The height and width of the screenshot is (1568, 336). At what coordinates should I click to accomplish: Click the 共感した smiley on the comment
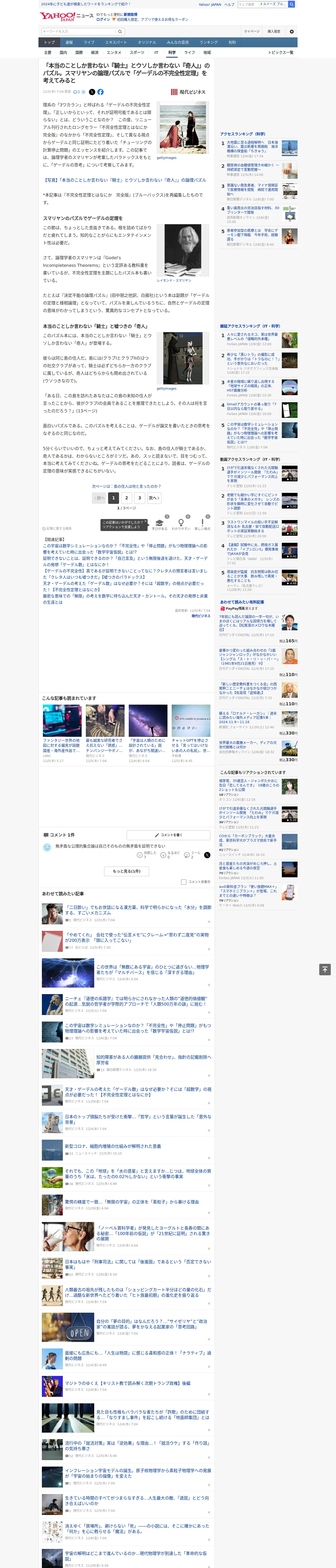click(x=140, y=855)
